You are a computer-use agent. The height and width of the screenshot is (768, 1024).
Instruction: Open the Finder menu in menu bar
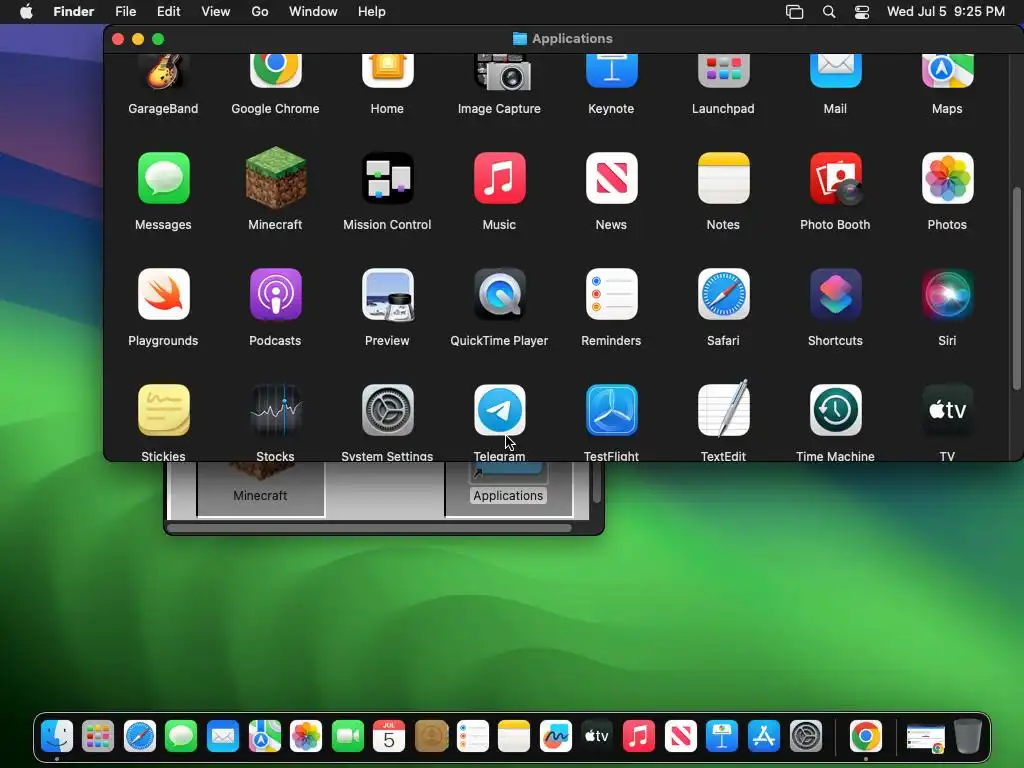74,12
